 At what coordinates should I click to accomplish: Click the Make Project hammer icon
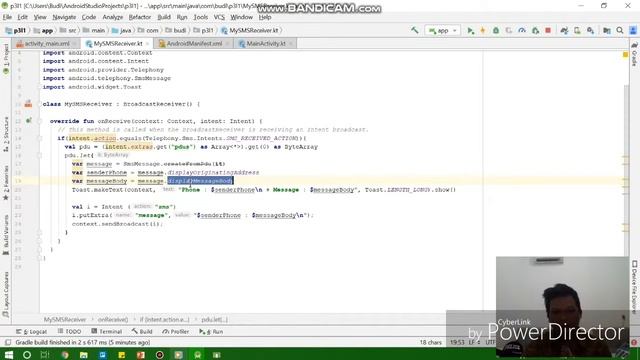click(415, 30)
